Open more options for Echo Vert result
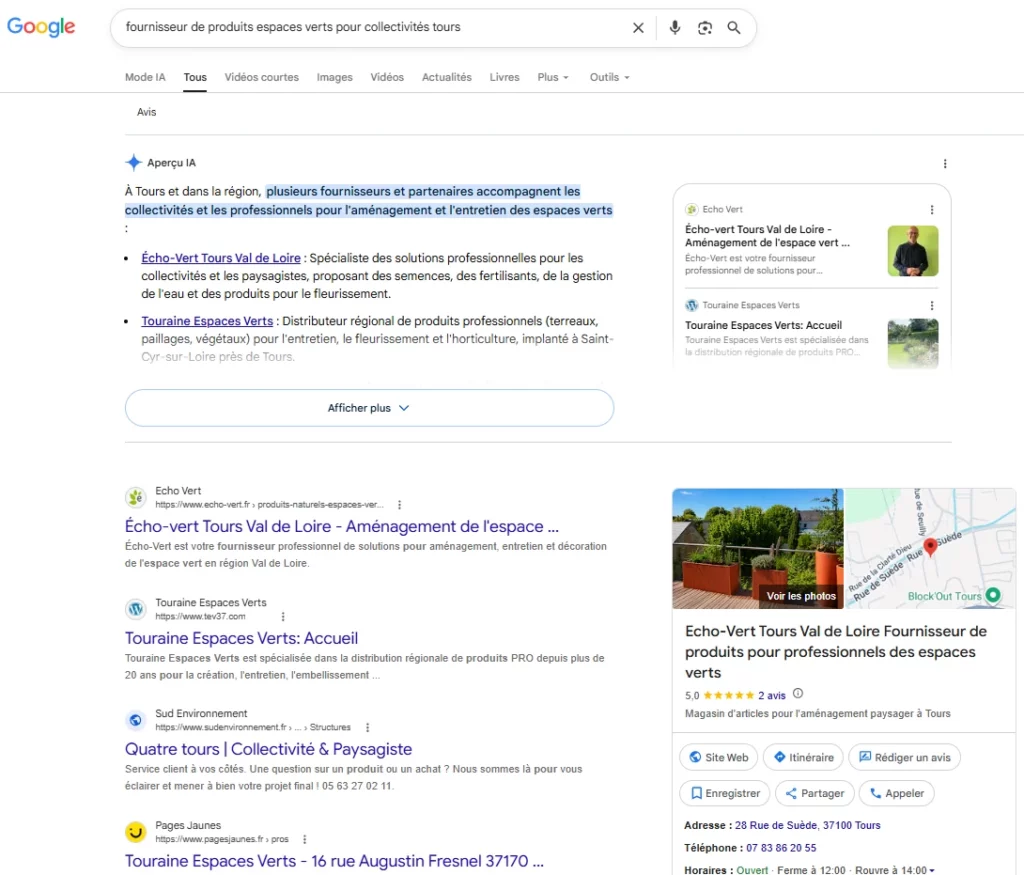 tap(399, 505)
